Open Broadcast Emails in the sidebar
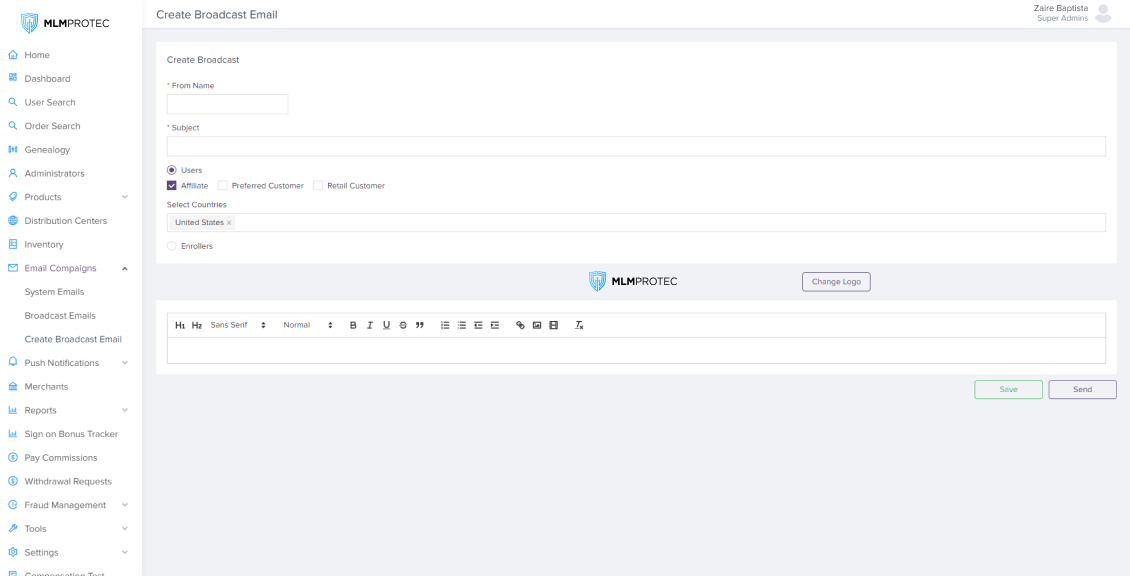1130x576 pixels. (x=60, y=316)
